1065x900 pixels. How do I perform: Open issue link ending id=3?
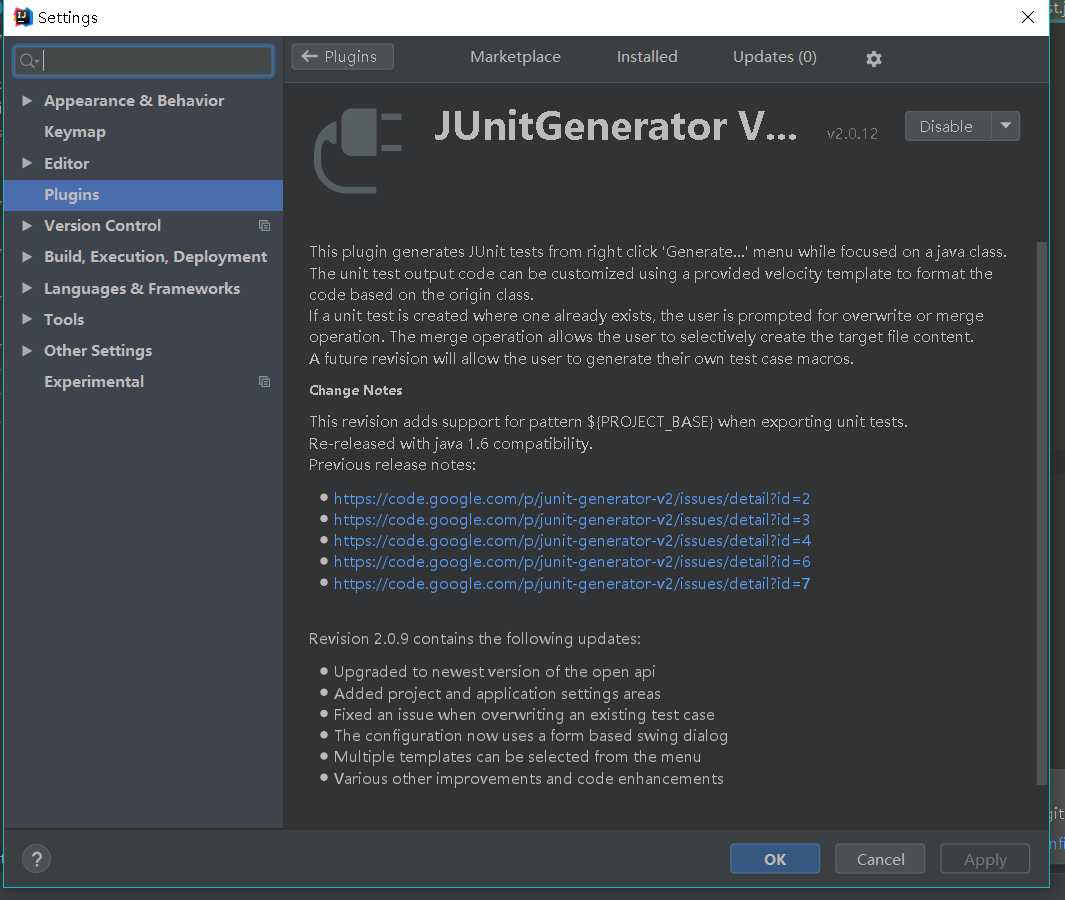point(572,520)
